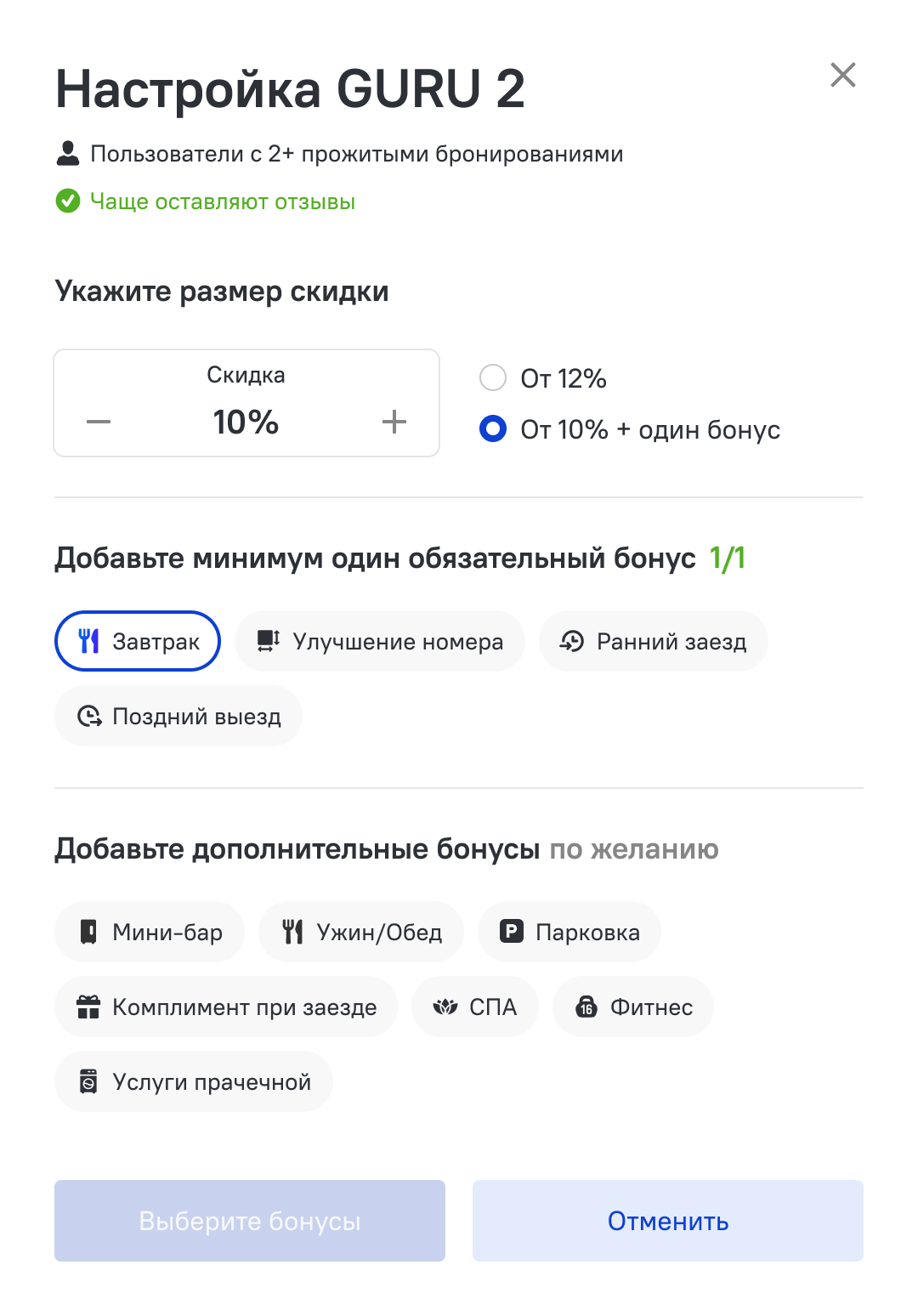Click the washing machine icon for Услуги прачечной
Viewport: 918px width, 1316px height.
[x=88, y=1081]
